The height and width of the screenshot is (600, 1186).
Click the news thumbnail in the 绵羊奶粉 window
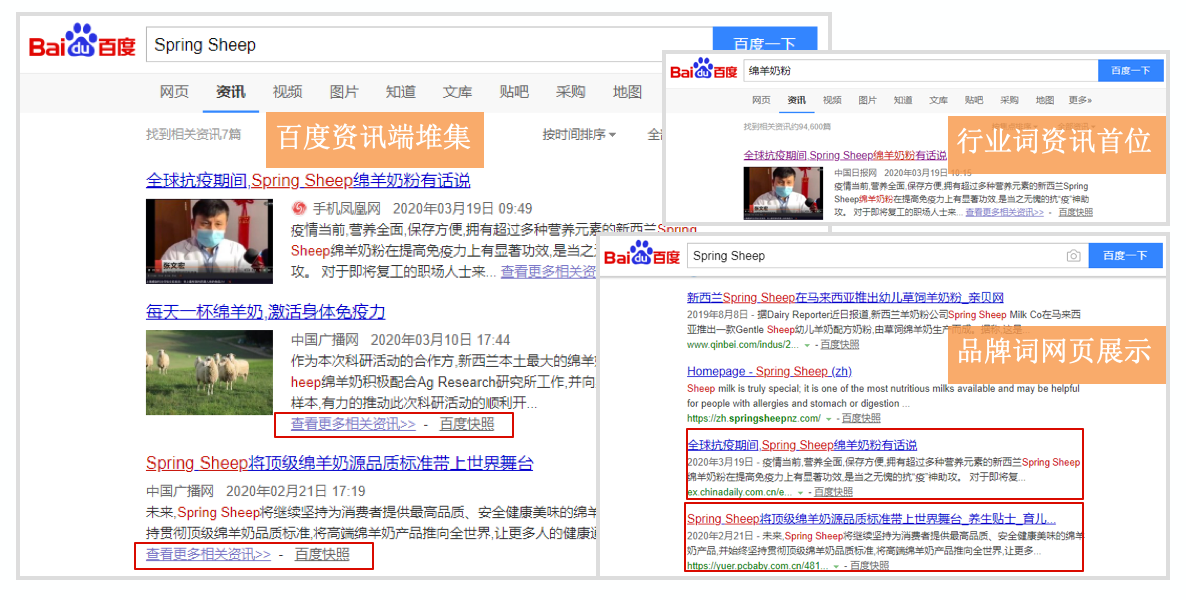pyautogui.click(x=783, y=194)
